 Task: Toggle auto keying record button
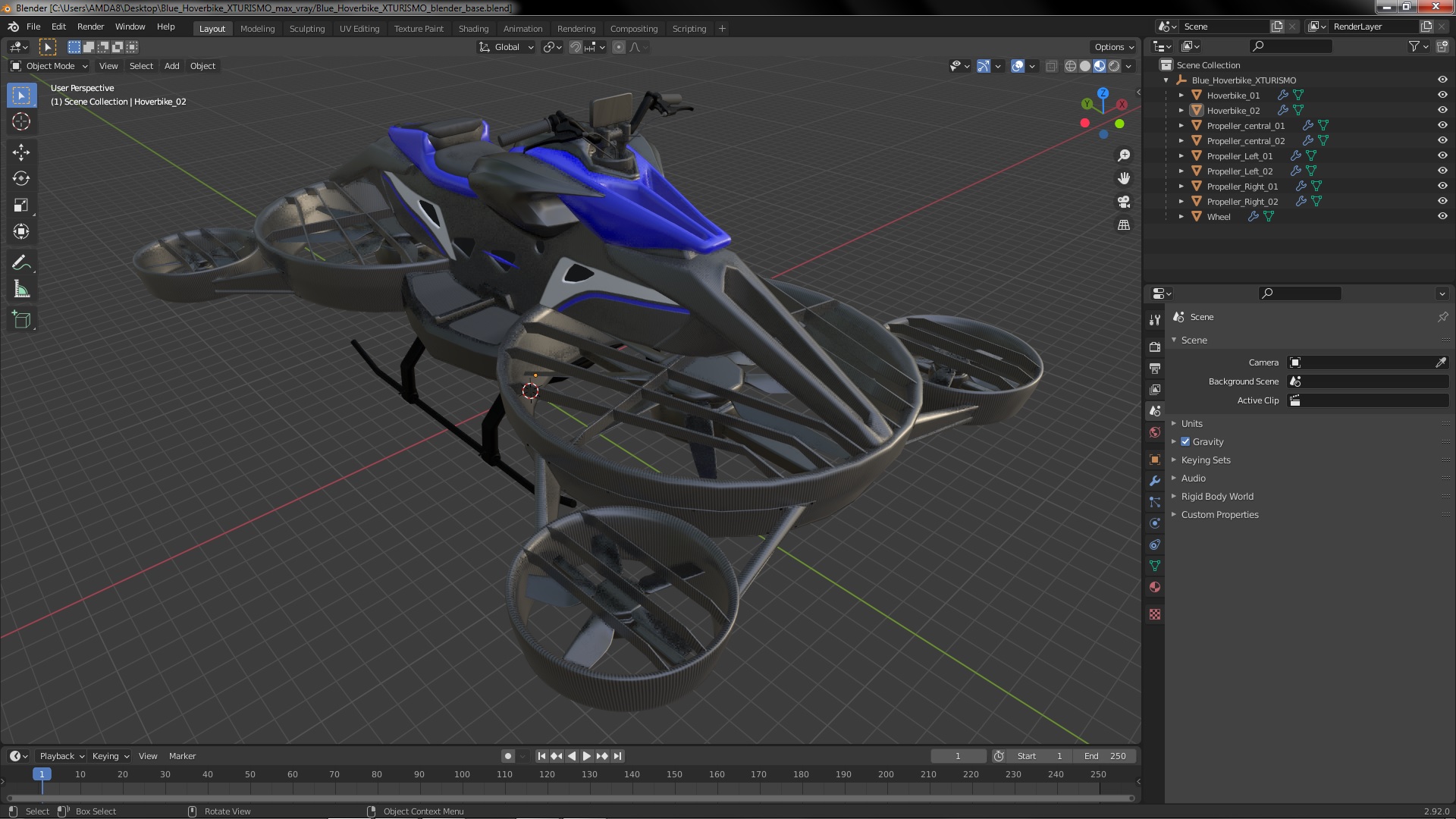click(508, 756)
